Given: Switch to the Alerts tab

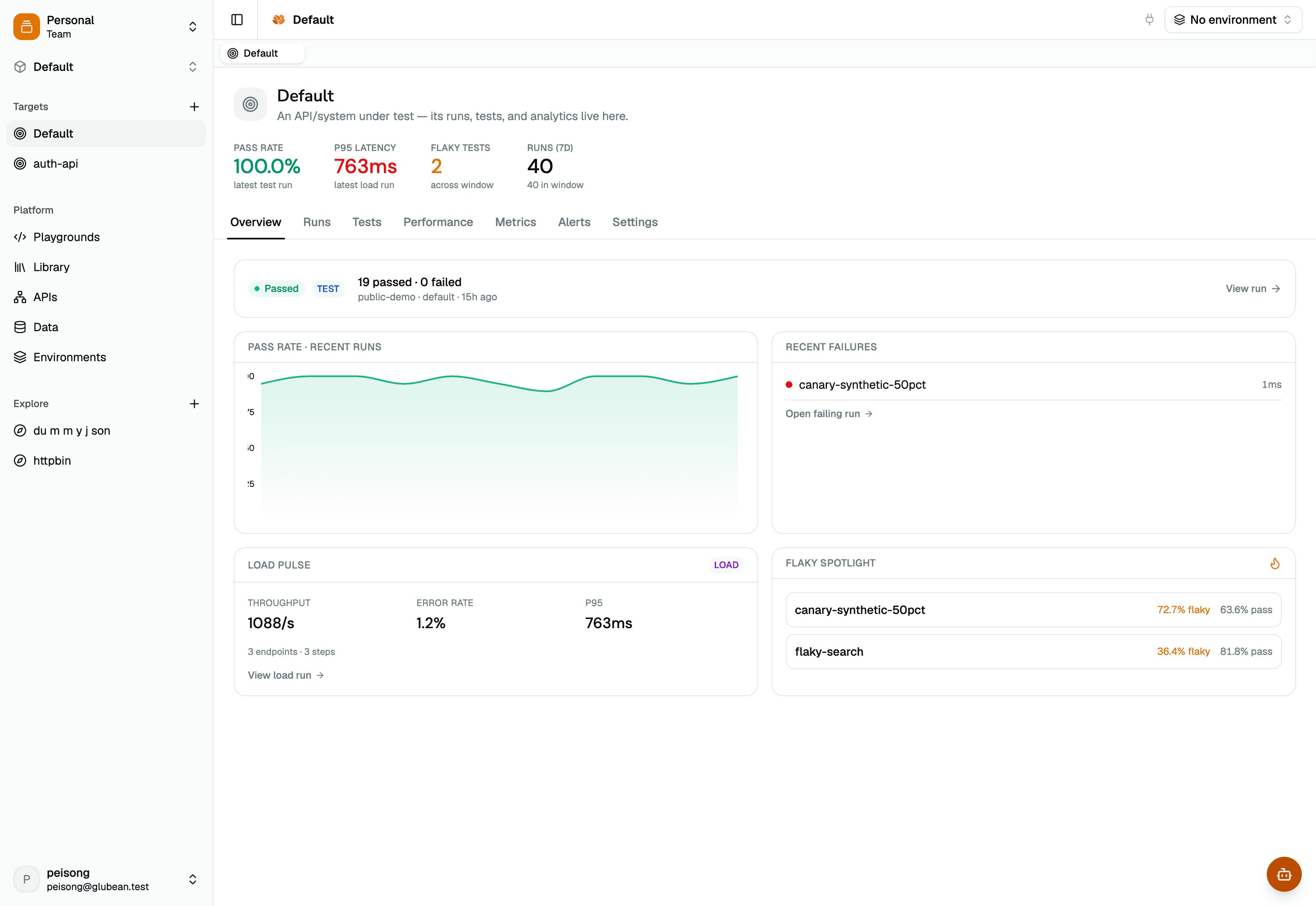Looking at the screenshot, I should pyautogui.click(x=574, y=222).
